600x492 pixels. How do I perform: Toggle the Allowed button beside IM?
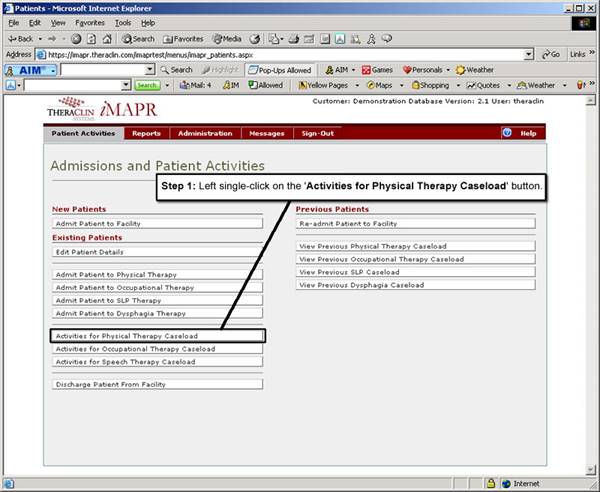tap(264, 86)
